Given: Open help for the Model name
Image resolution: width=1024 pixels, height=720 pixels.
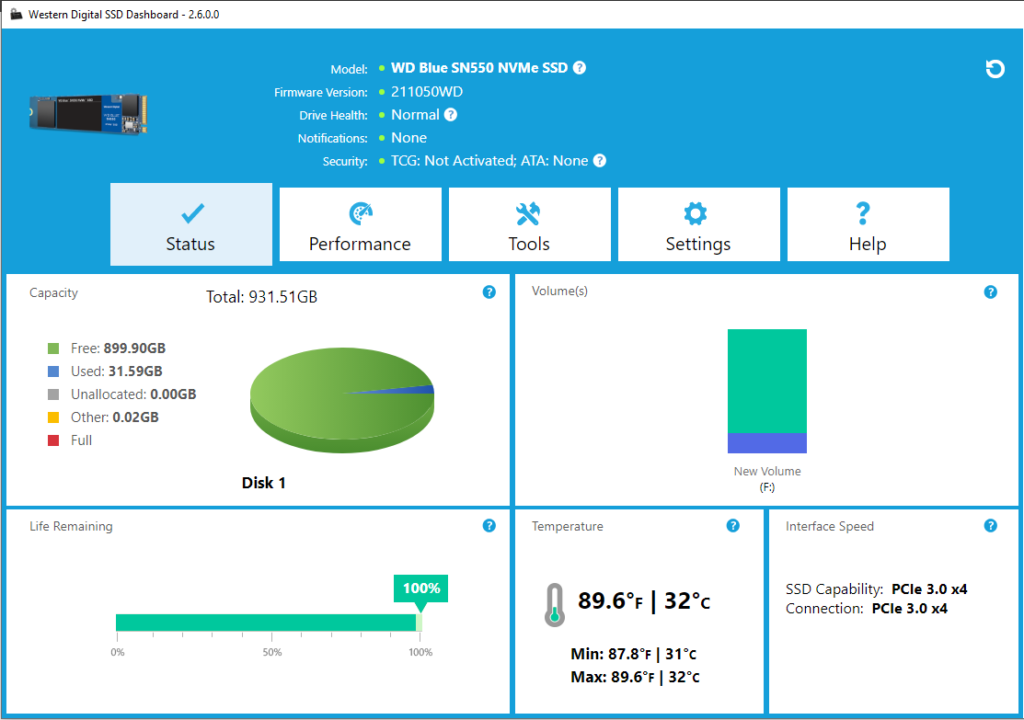Looking at the screenshot, I should (x=579, y=68).
